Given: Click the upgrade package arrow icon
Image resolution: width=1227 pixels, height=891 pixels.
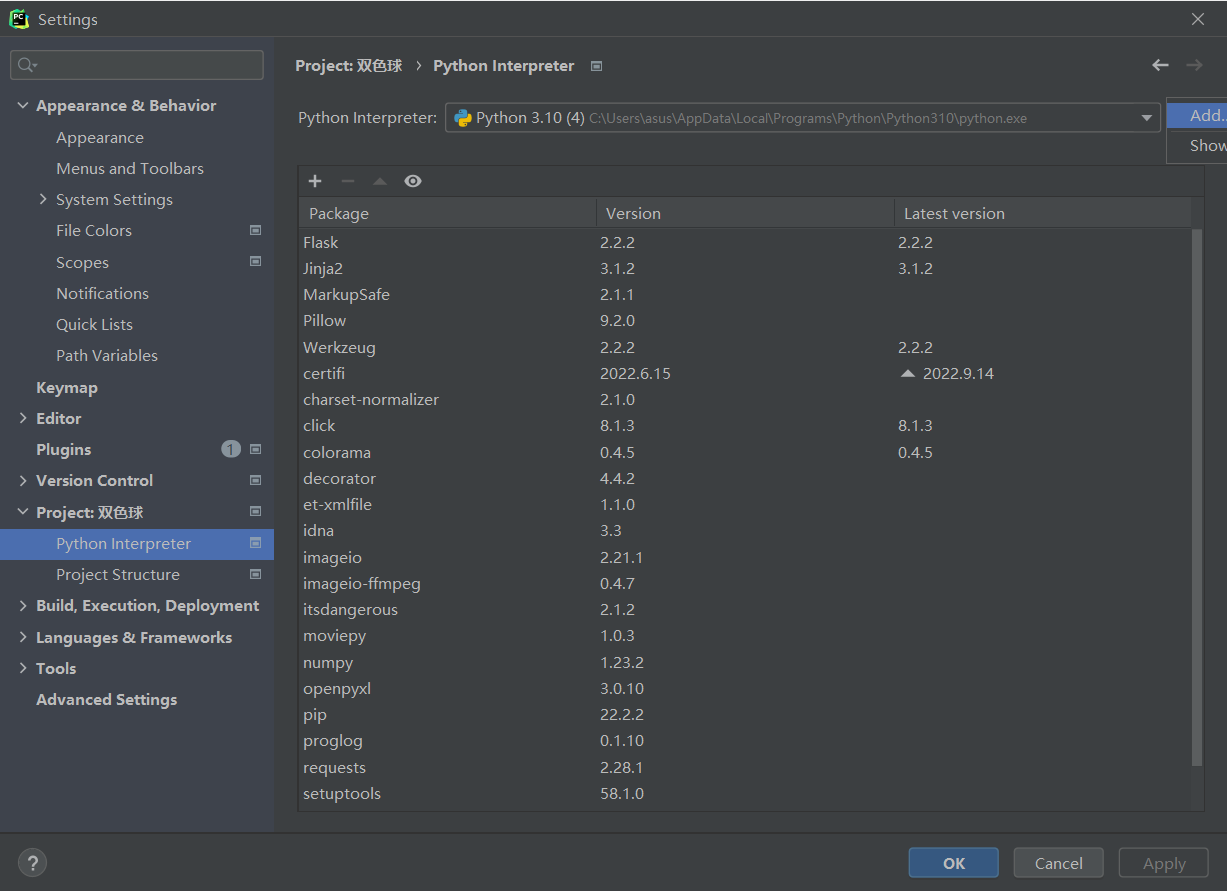Looking at the screenshot, I should click(x=380, y=181).
